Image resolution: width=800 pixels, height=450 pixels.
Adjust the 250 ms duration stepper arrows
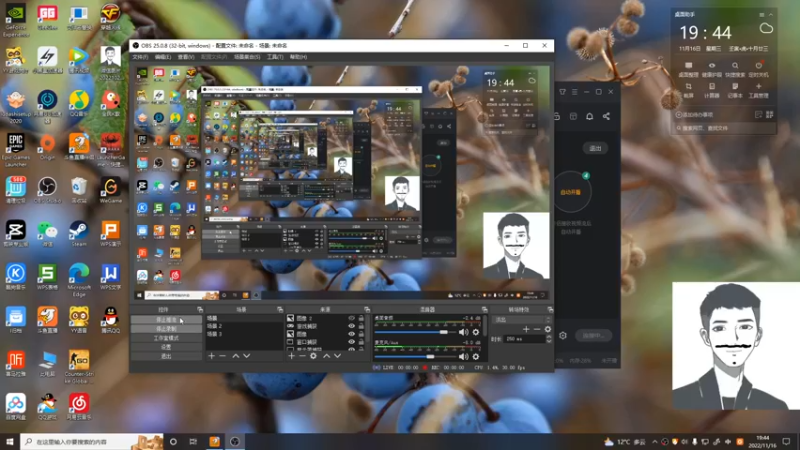548,339
